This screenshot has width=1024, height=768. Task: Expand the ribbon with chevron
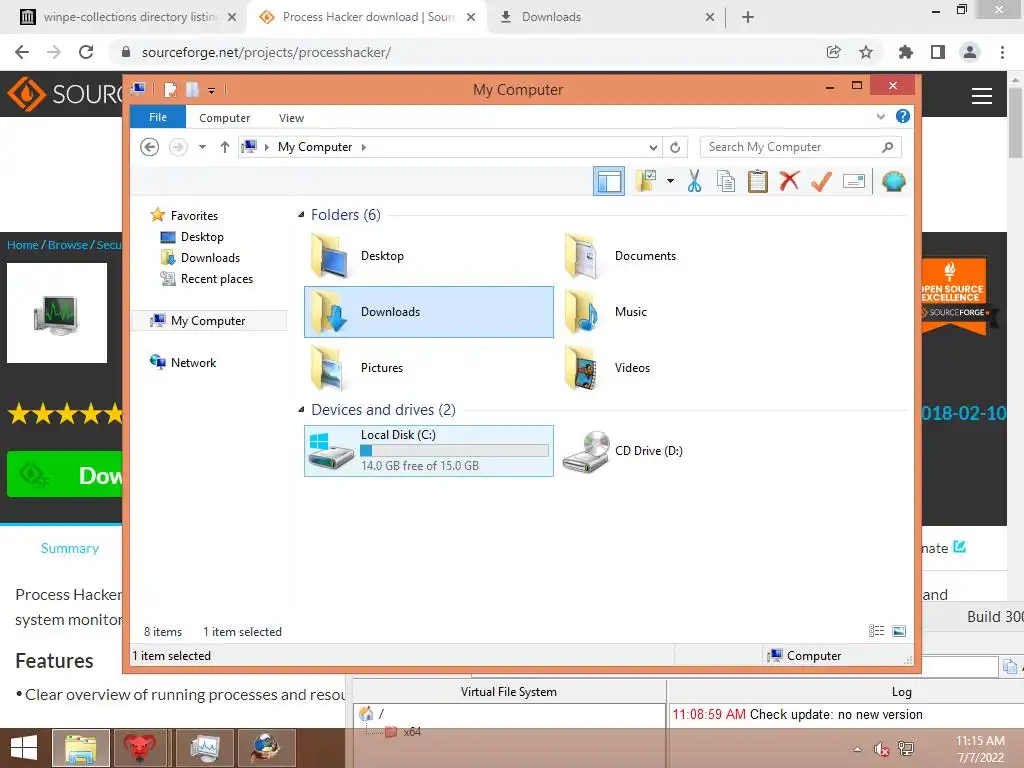[880, 116]
